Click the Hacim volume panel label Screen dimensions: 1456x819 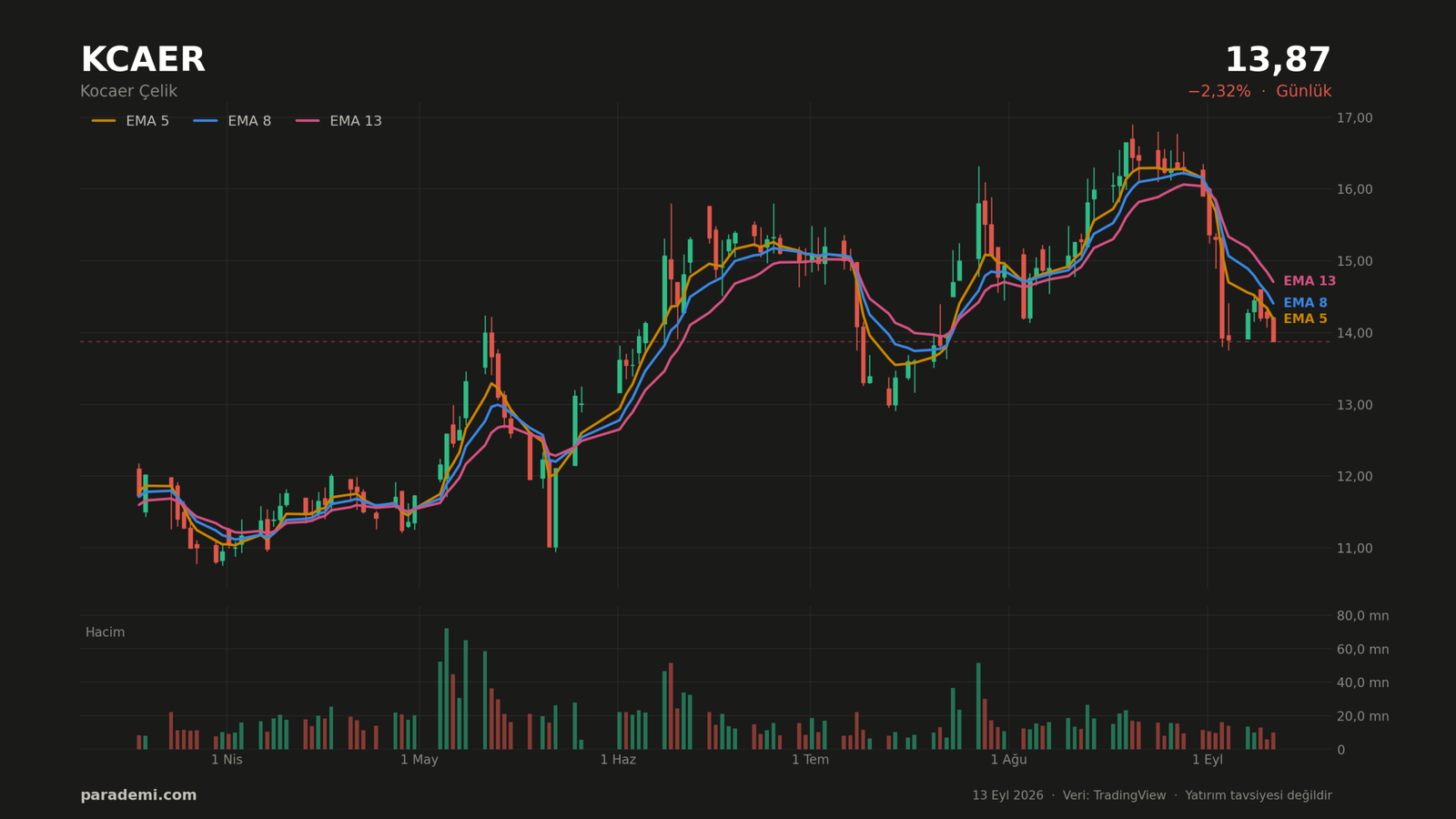[106, 632]
